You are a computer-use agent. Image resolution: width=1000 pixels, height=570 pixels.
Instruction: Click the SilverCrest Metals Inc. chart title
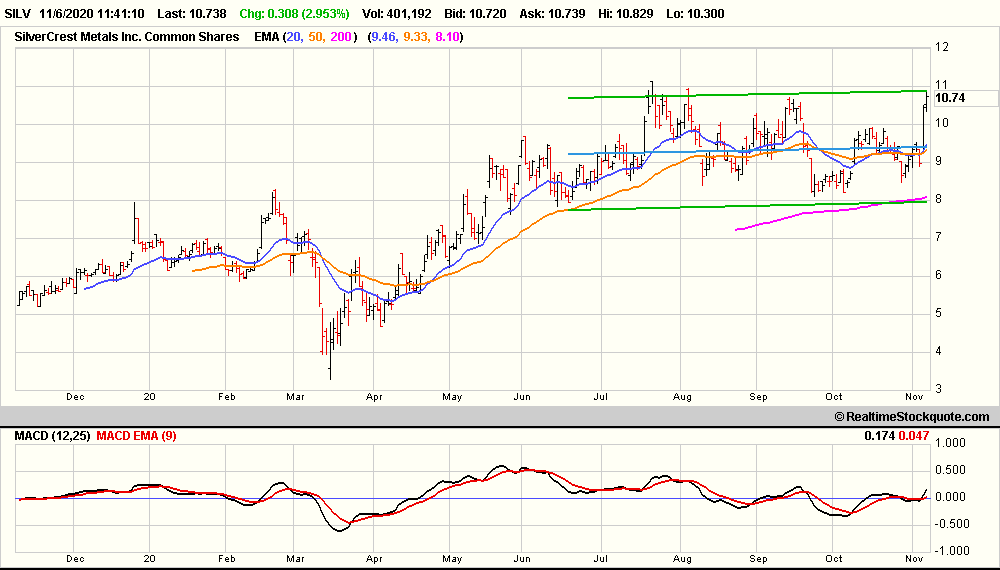(127, 37)
